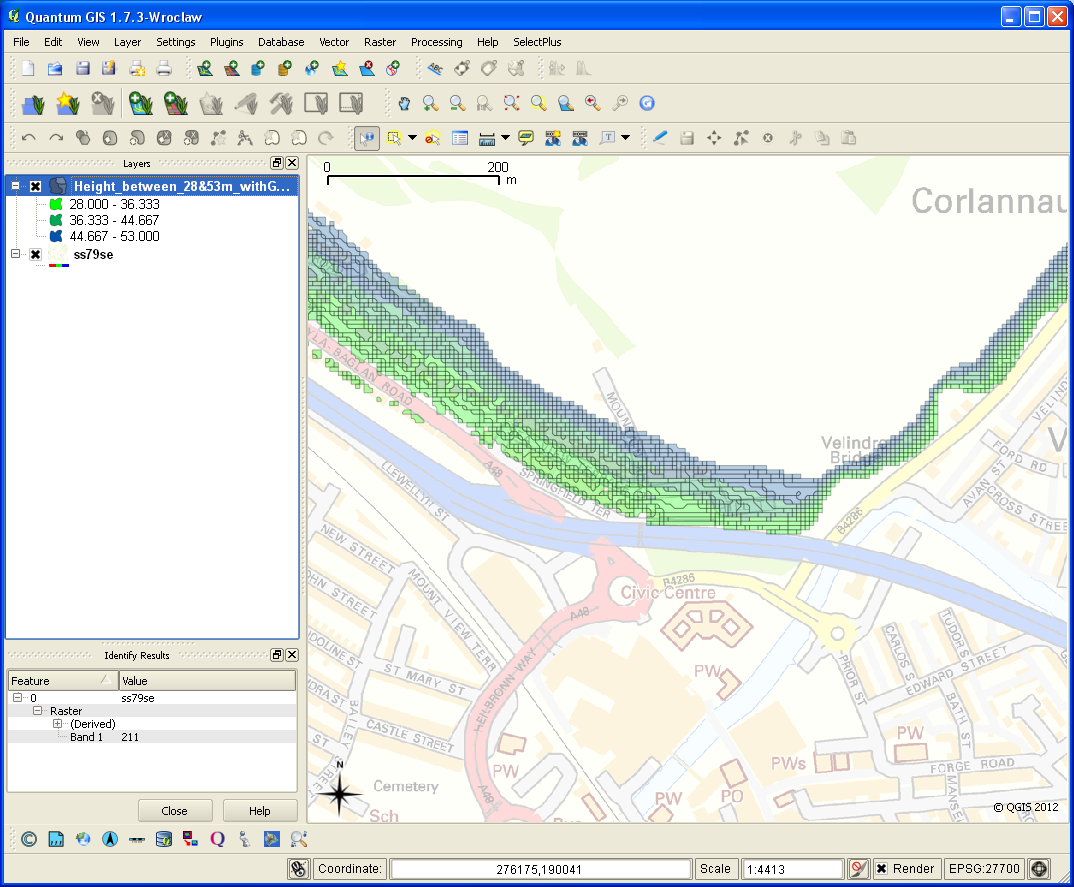Close the Identify Results panel
The image size is (1074, 887).
point(291,655)
